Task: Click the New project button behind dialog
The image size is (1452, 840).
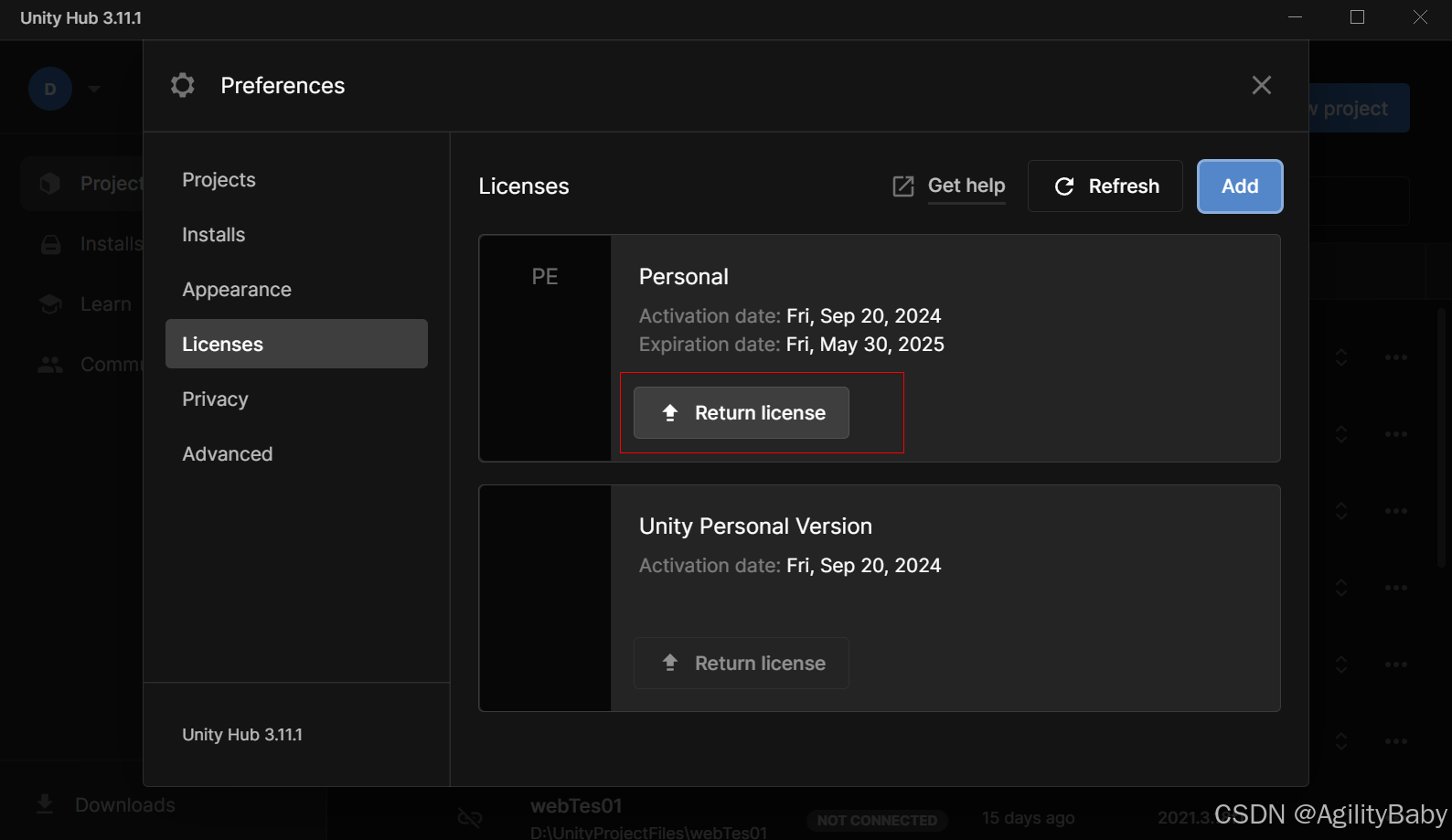Action: (x=1359, y=109)
